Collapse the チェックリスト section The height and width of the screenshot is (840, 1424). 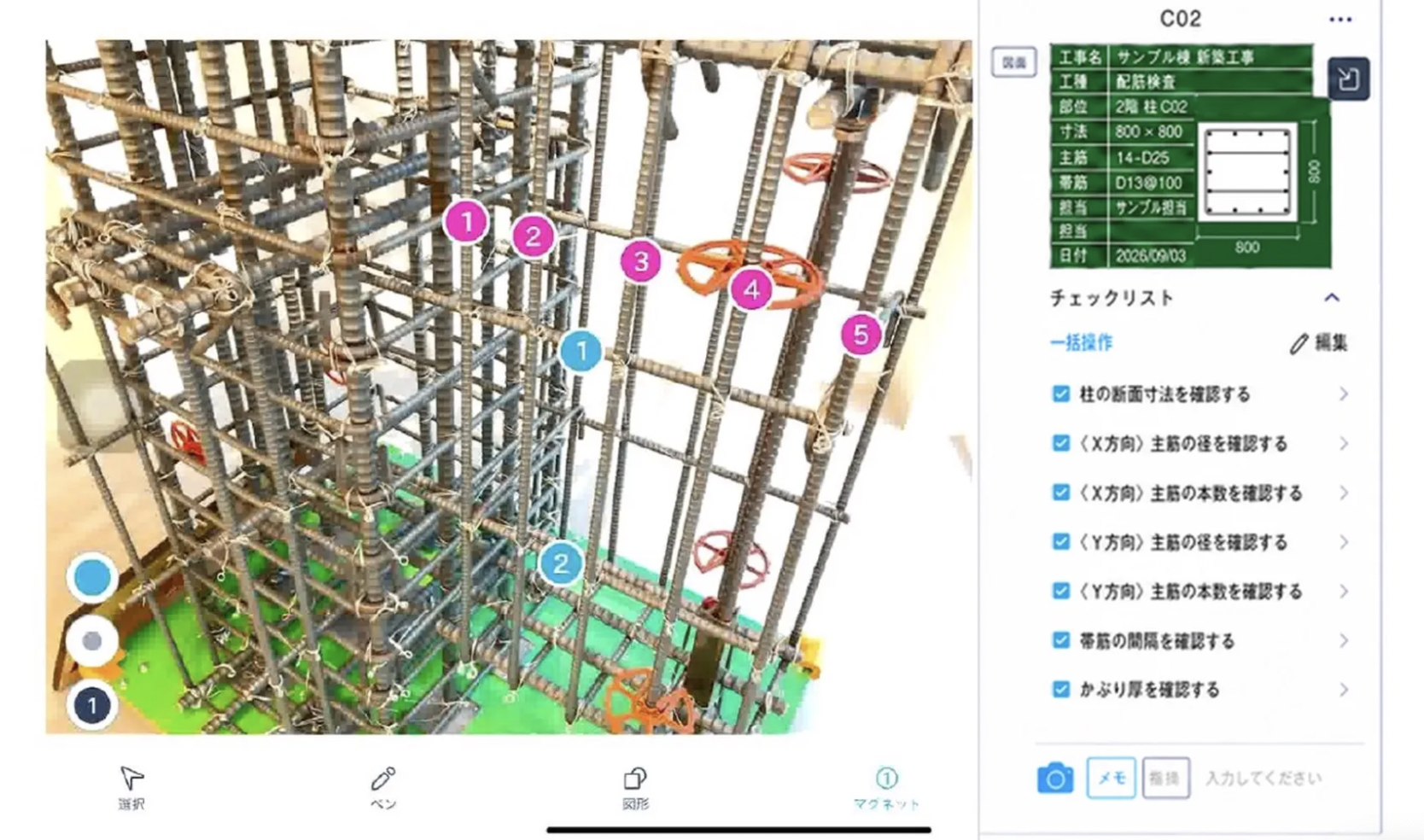tap(1332, 298)
